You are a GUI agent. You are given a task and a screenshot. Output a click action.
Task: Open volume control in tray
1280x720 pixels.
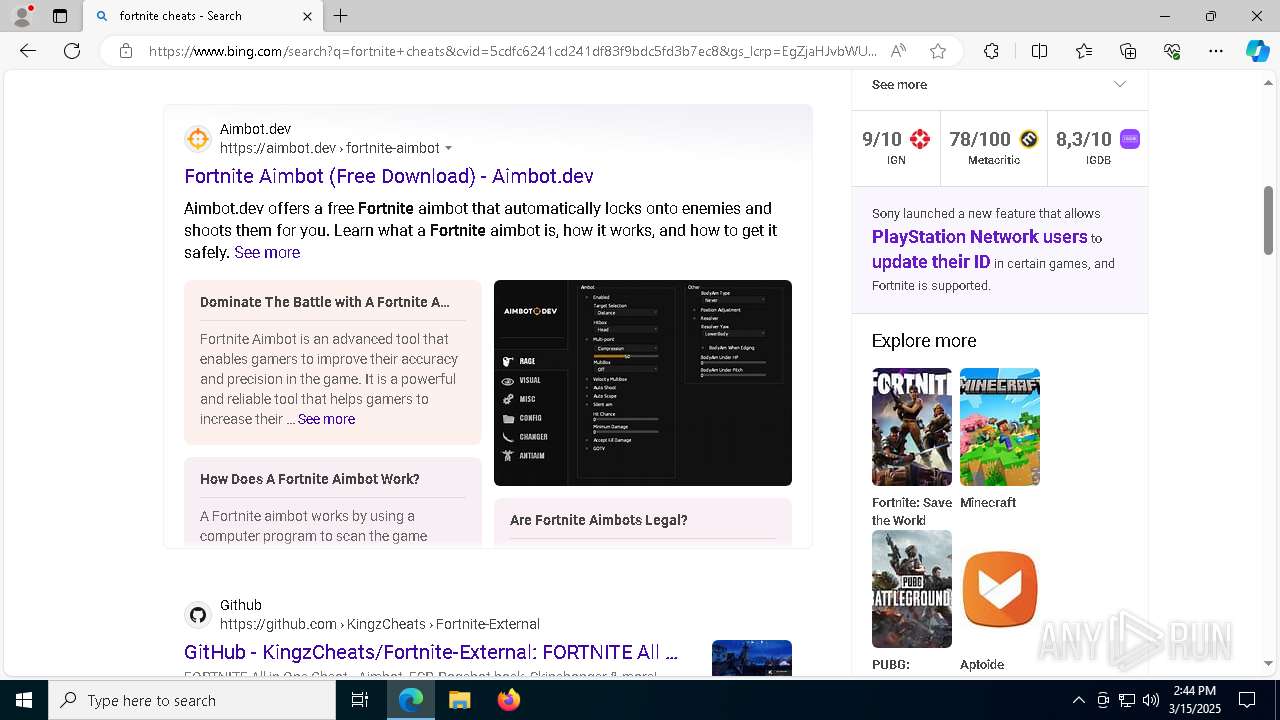tap(1151, 700)
